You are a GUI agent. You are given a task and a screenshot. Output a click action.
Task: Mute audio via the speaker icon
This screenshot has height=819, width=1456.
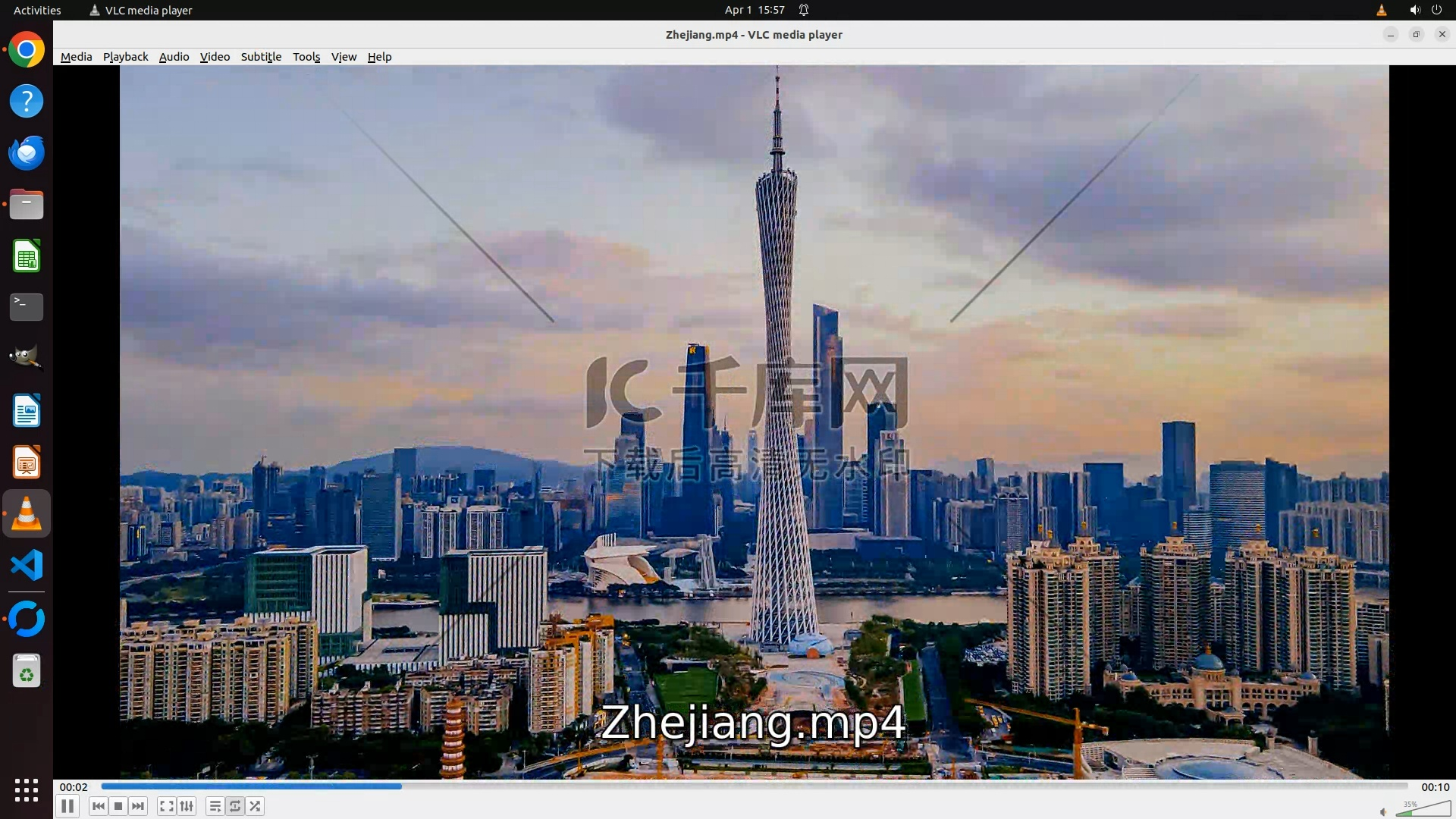[1383, 811]
